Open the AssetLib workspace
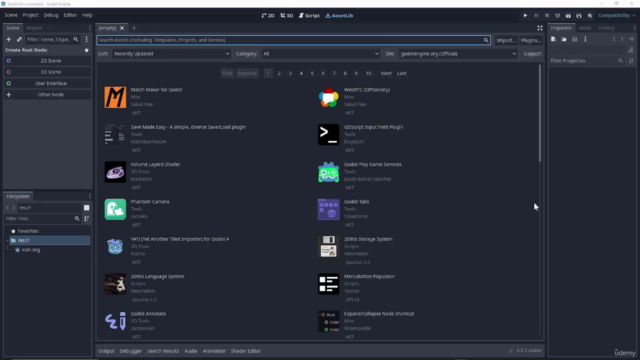 pos(339,16)
